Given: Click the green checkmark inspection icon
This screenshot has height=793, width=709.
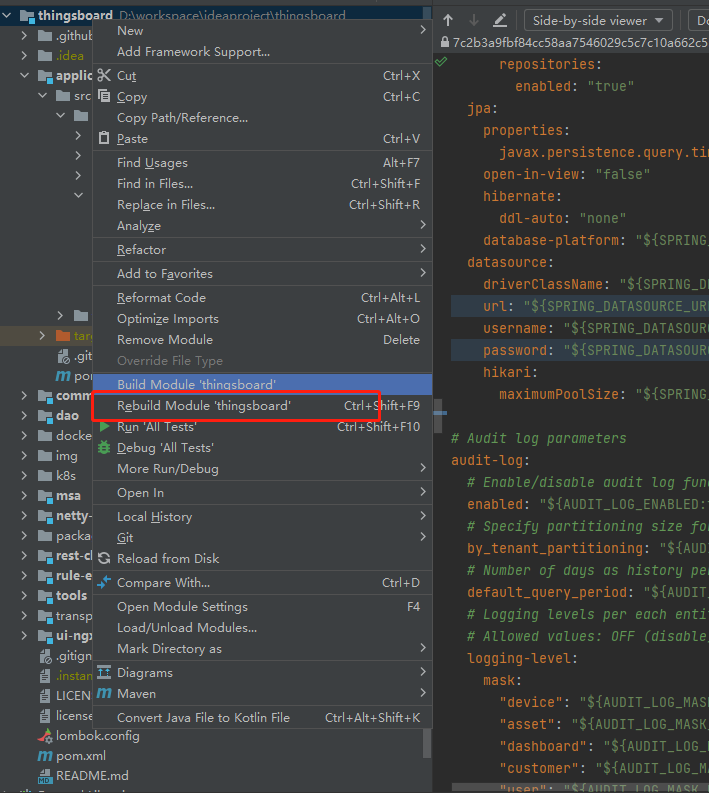Looking at the screenshot, I should point(441,62).
